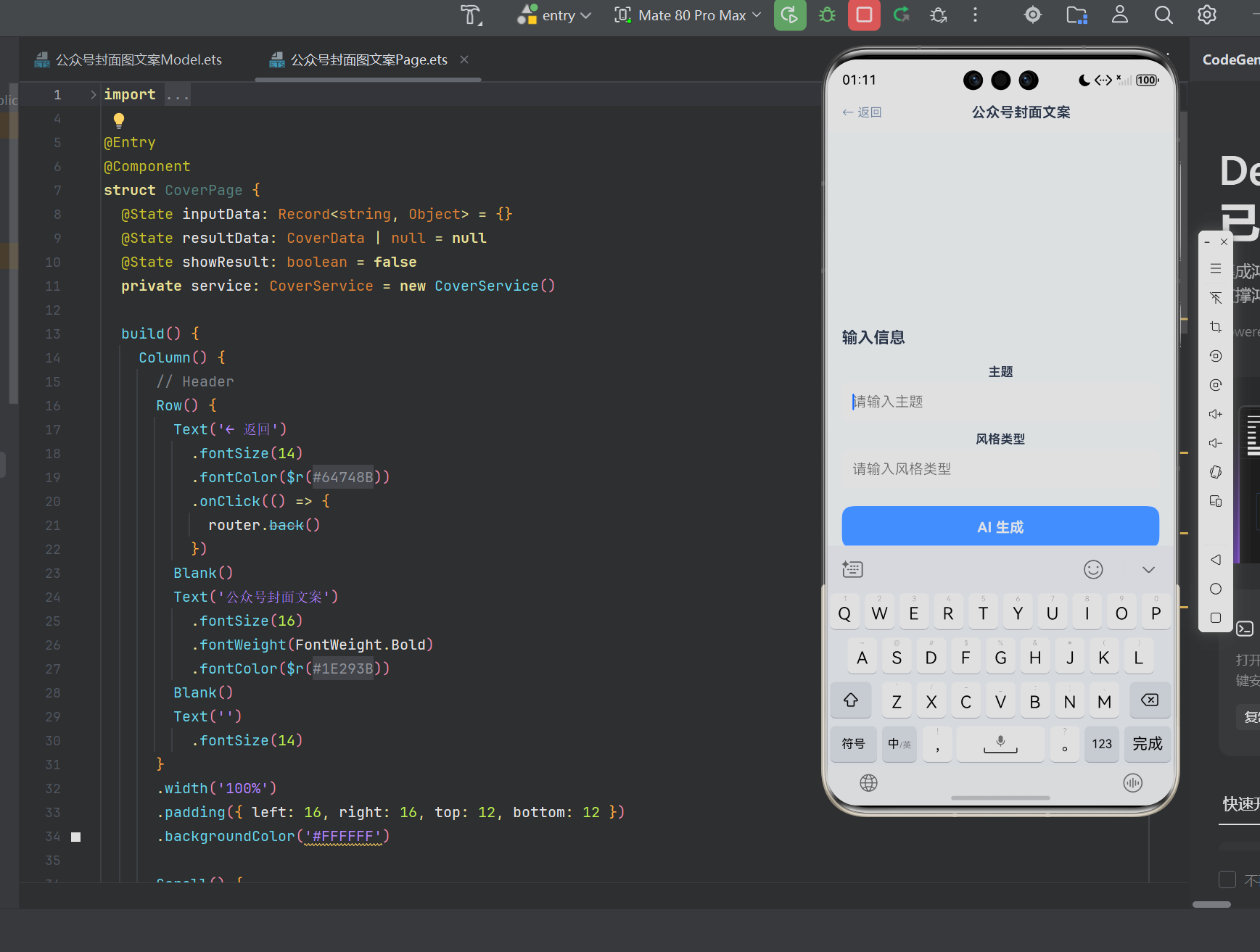Tap the emulator back triangle button

coord(1216,560)
